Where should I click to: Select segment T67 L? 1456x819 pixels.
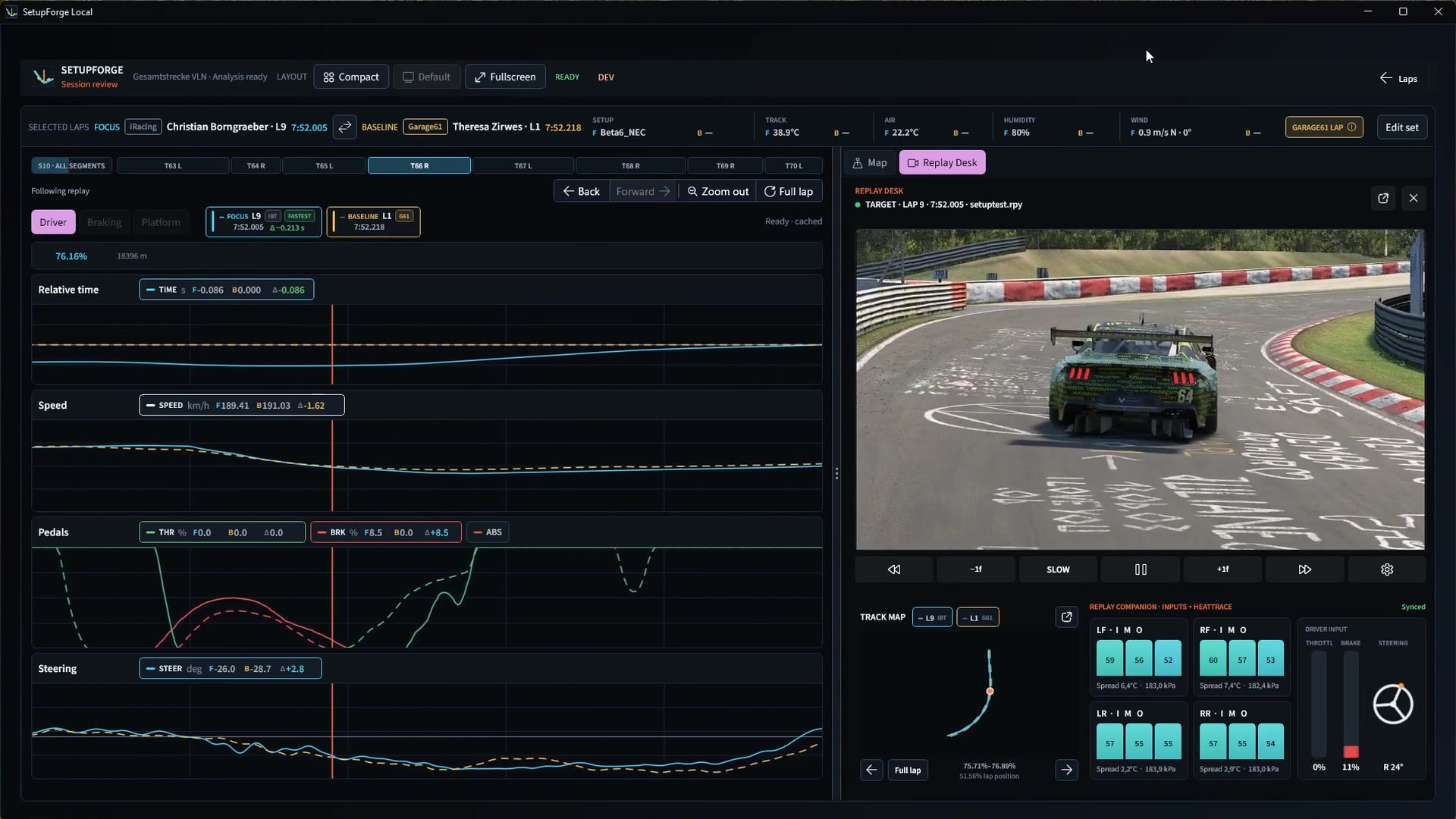[523, 166]
